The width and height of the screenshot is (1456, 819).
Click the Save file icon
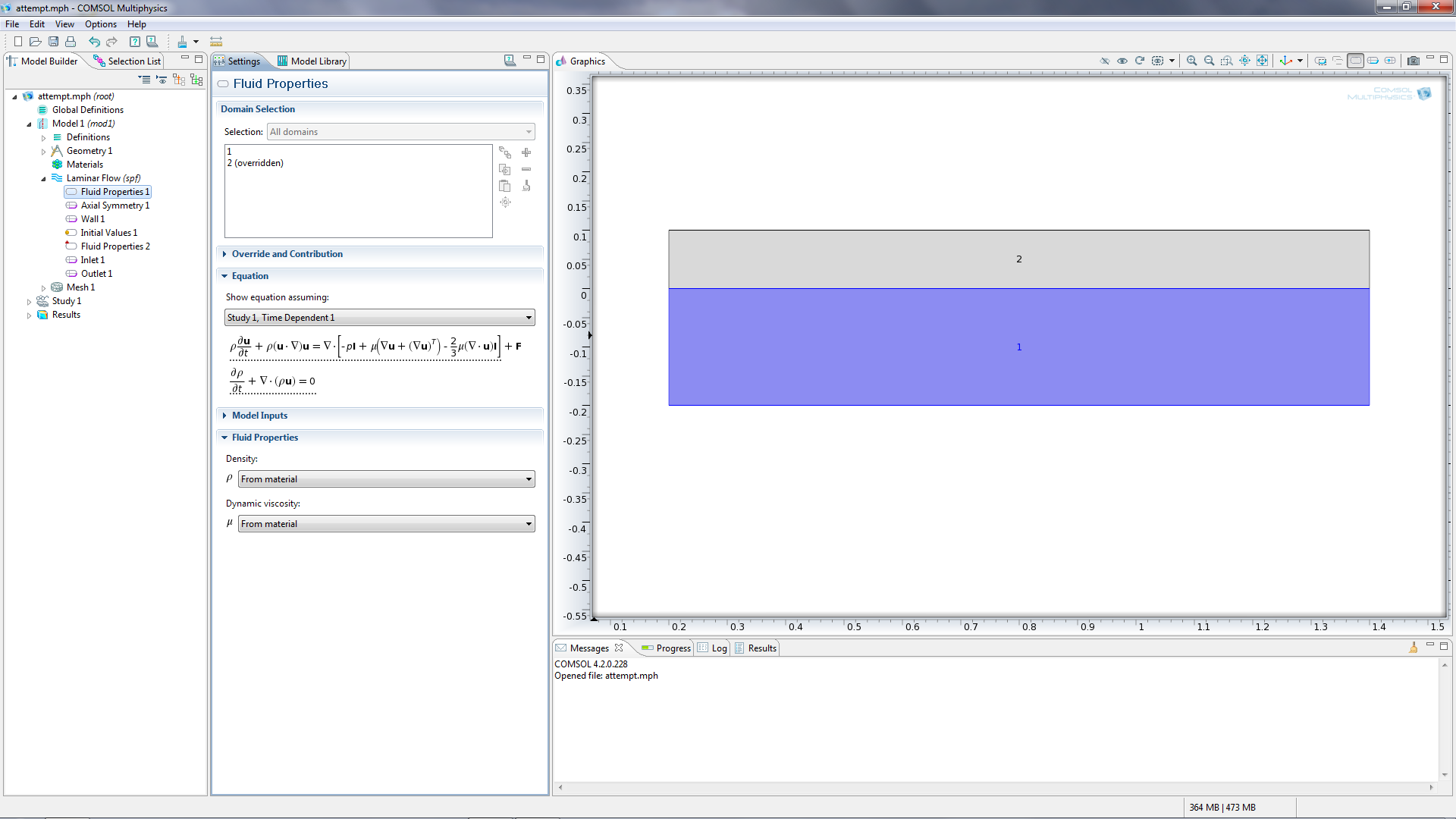click(53, 42)
